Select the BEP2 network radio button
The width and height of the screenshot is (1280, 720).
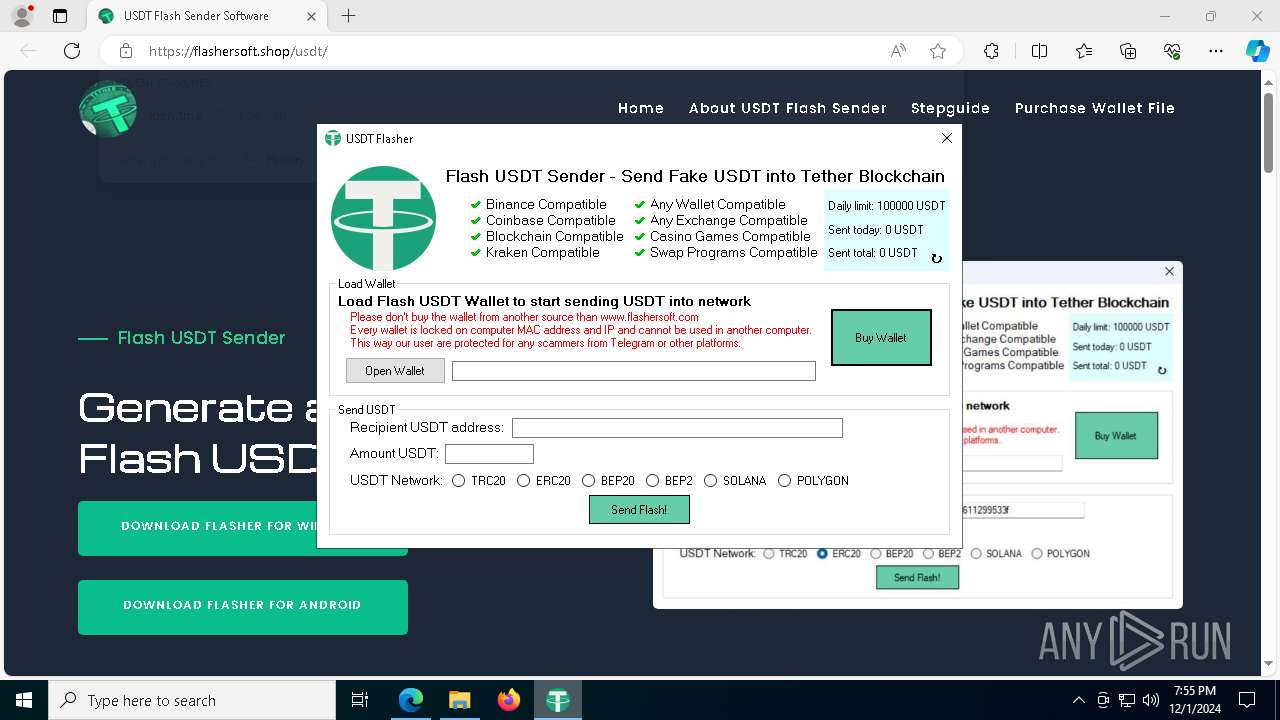coord(652,481)
